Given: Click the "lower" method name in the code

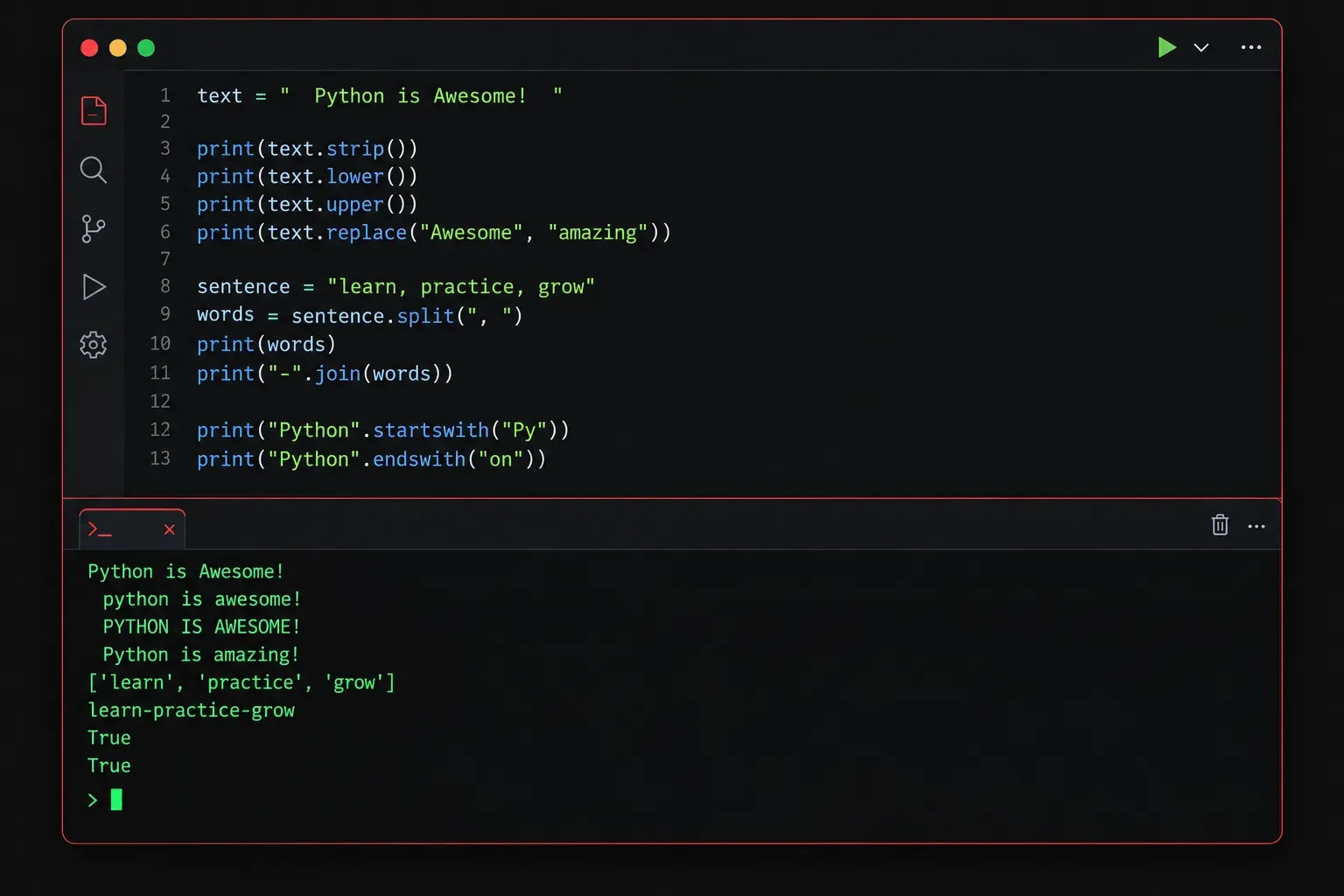Looking at the screenshot, I should [355, 177].
